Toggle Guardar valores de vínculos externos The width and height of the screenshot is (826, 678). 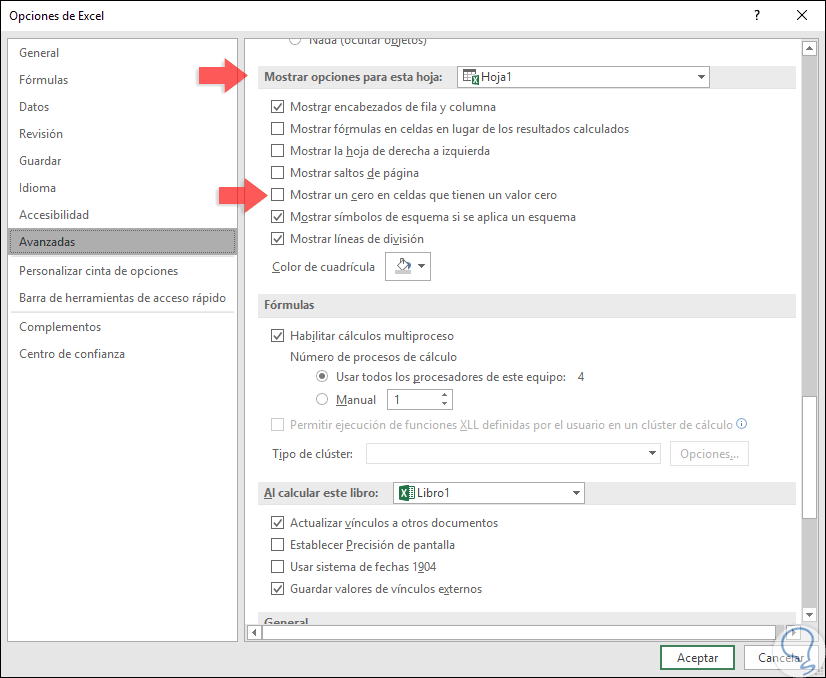click(278, 589)
